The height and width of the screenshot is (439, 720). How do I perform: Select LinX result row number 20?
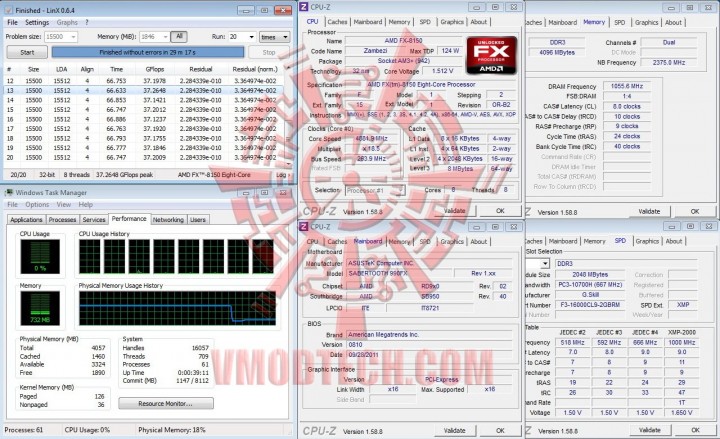point(144,158)
